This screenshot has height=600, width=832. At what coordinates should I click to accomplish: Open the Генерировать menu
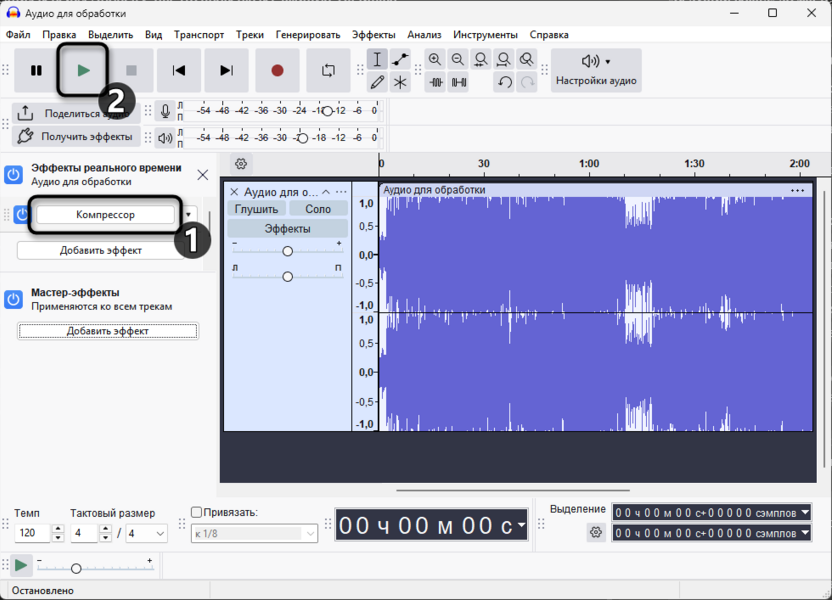[308, 34]
